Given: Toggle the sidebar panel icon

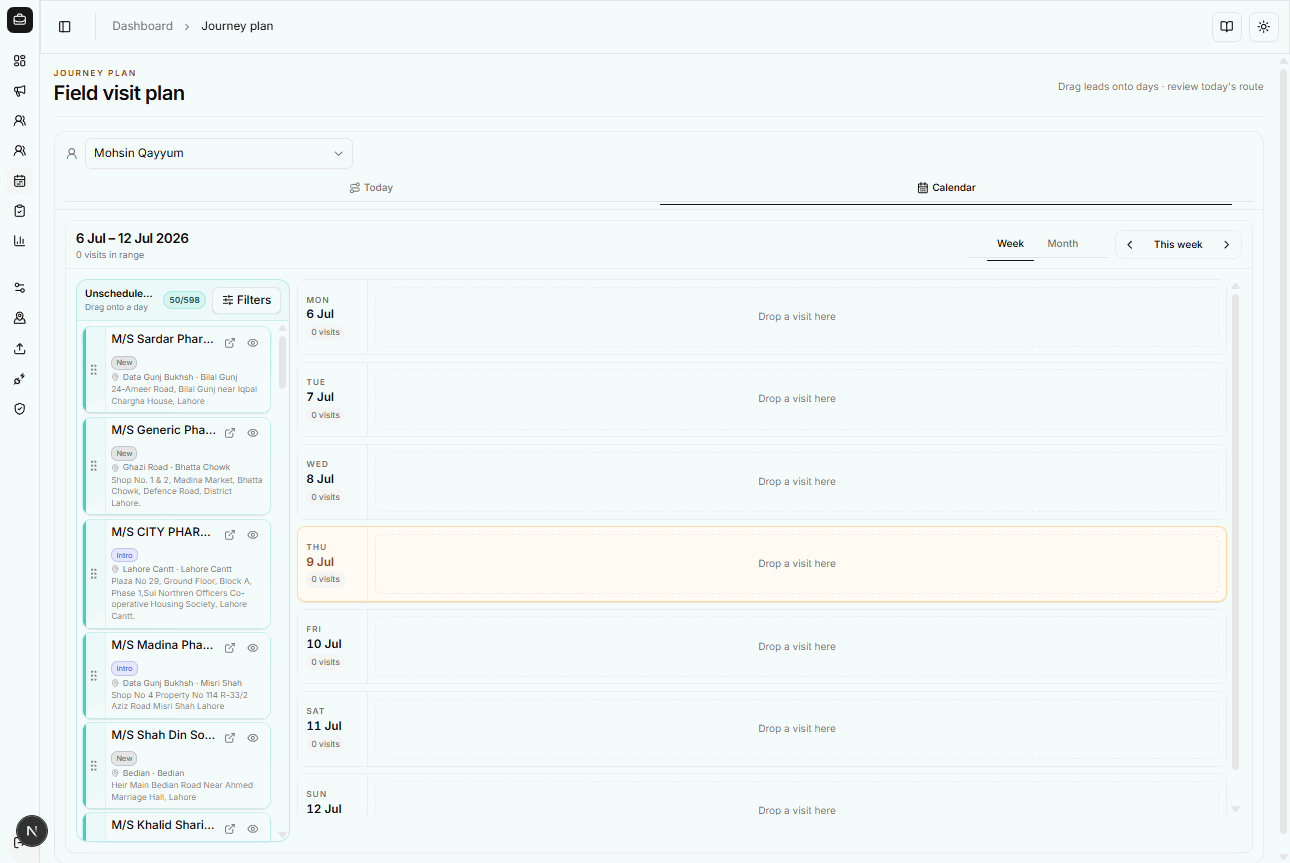Looking at the screenshot, I should [x=65, y=26].
